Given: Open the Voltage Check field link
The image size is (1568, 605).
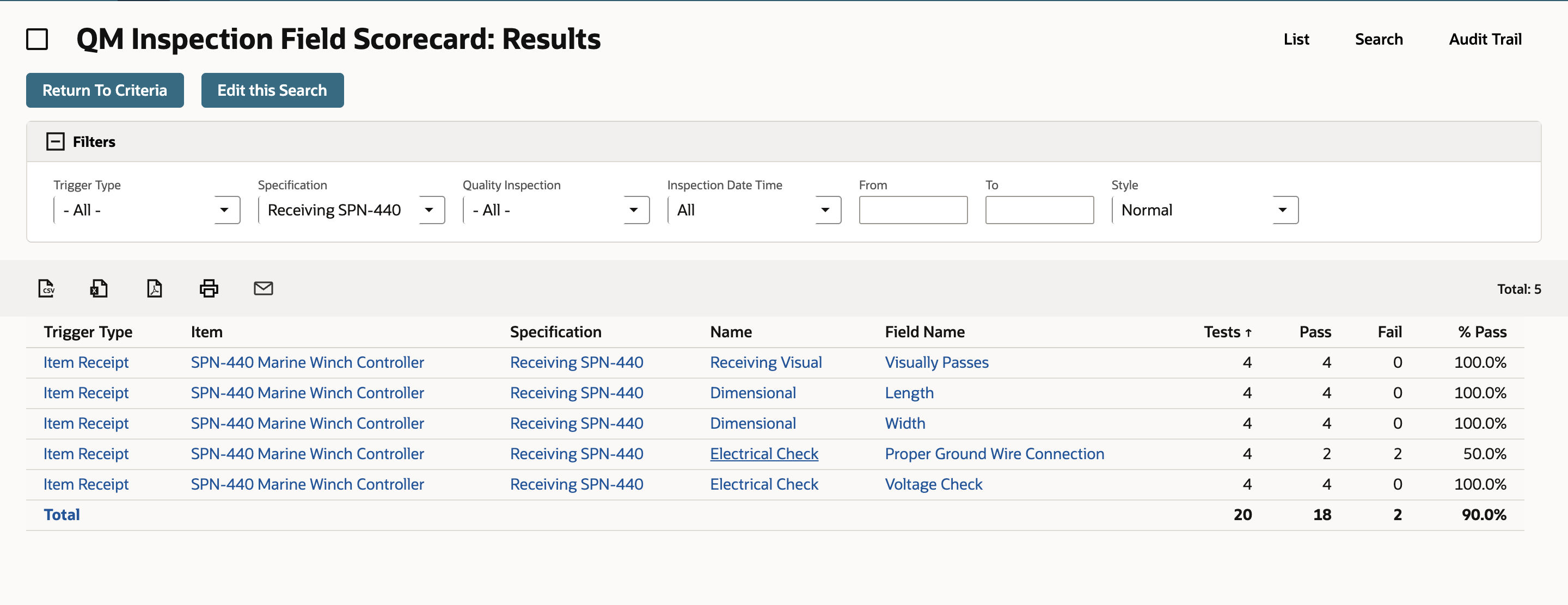Looking at the screenshot, I should tap(933, 484).
